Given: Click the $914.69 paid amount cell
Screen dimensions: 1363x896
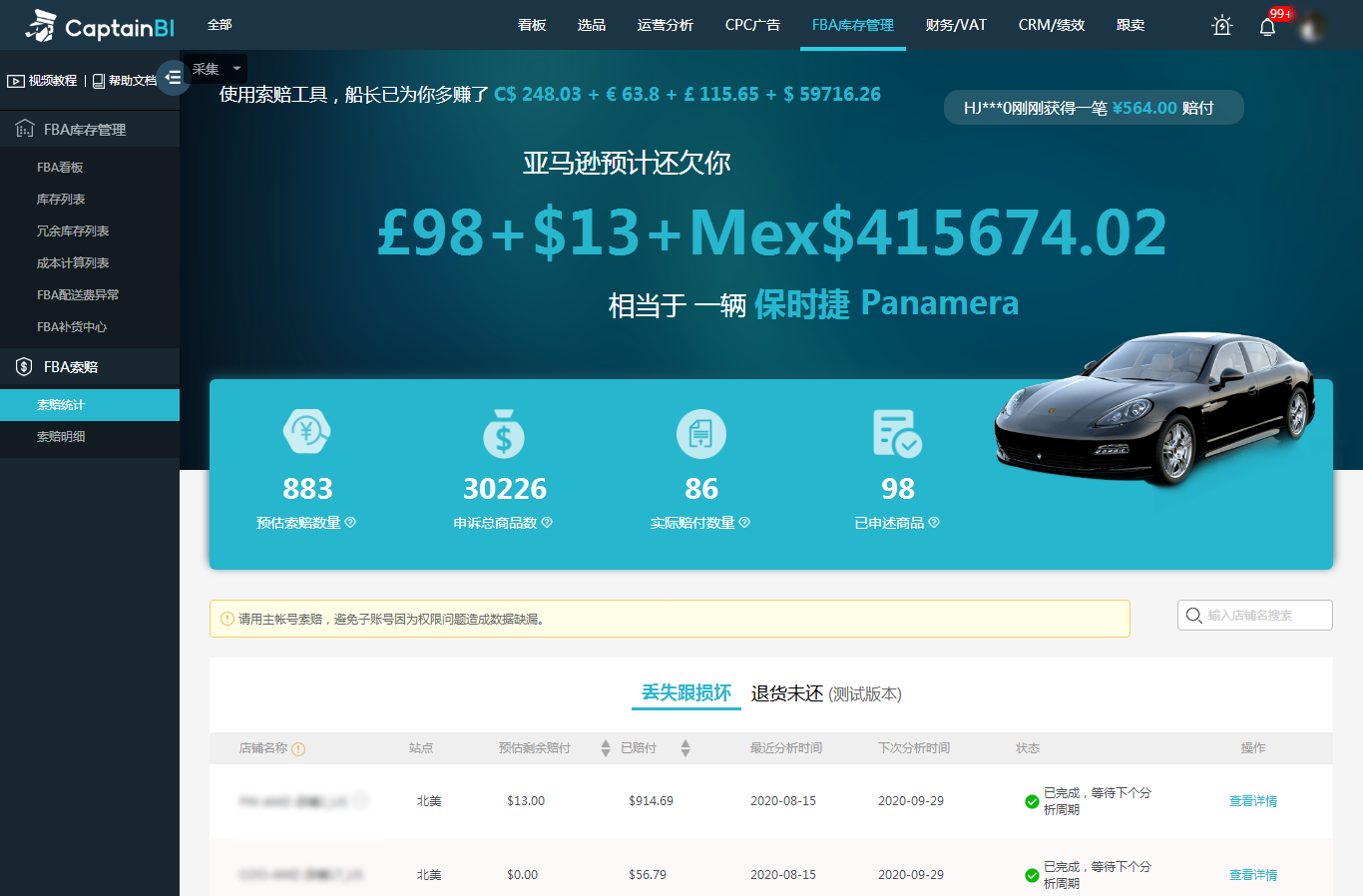Looking at the screenshot, I should pyautogui.click(x=651, y=801).
